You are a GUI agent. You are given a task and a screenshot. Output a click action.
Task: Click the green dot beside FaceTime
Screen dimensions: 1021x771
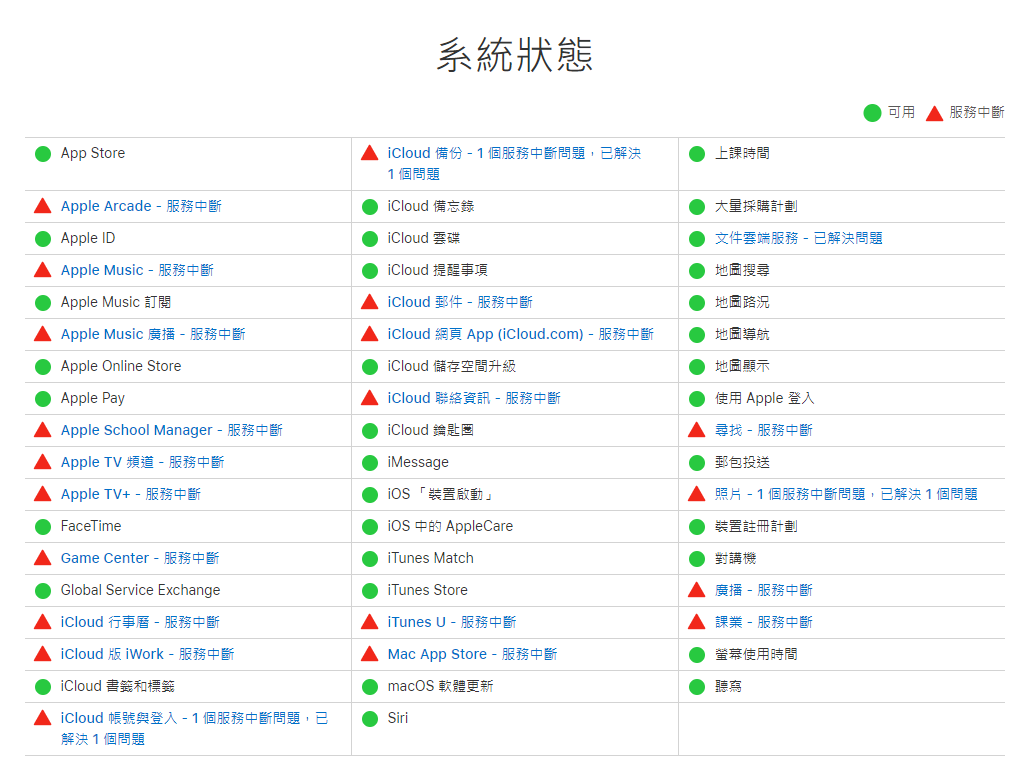pyautogui.click(x=43, y=527)
